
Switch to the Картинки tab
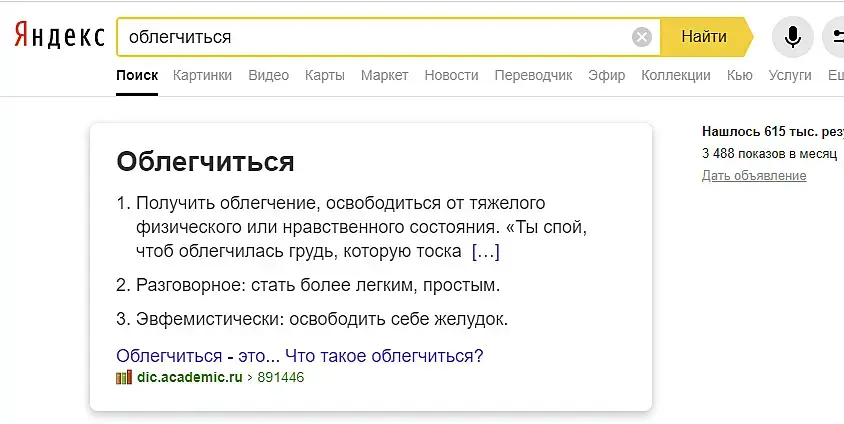[202, 75]
